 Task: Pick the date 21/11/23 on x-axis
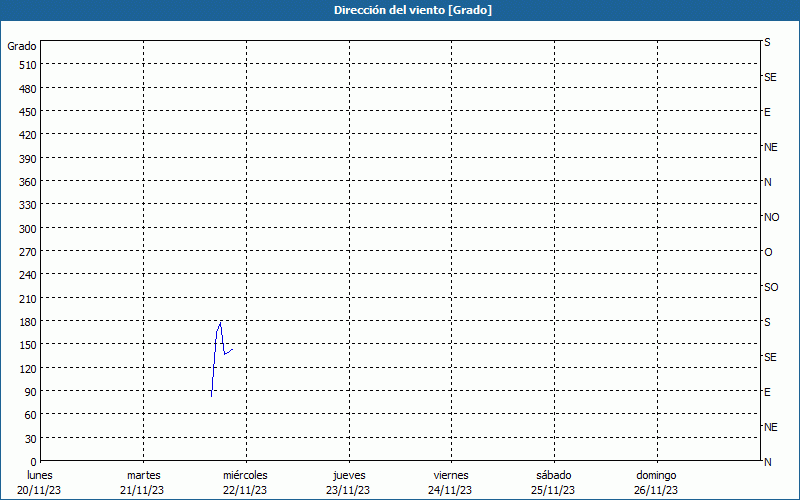click(x=142, y=490)
